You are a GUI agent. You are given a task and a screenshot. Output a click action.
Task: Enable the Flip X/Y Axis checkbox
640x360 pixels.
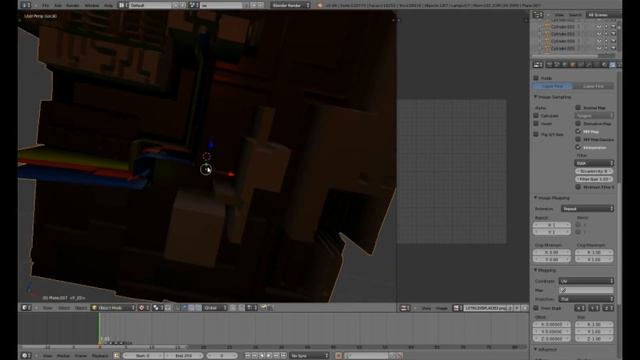point(536,134)
